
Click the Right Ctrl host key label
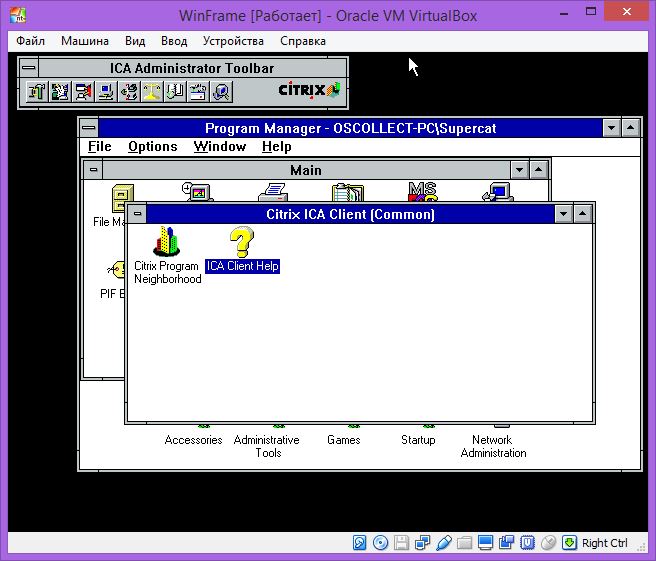point(605,543)
